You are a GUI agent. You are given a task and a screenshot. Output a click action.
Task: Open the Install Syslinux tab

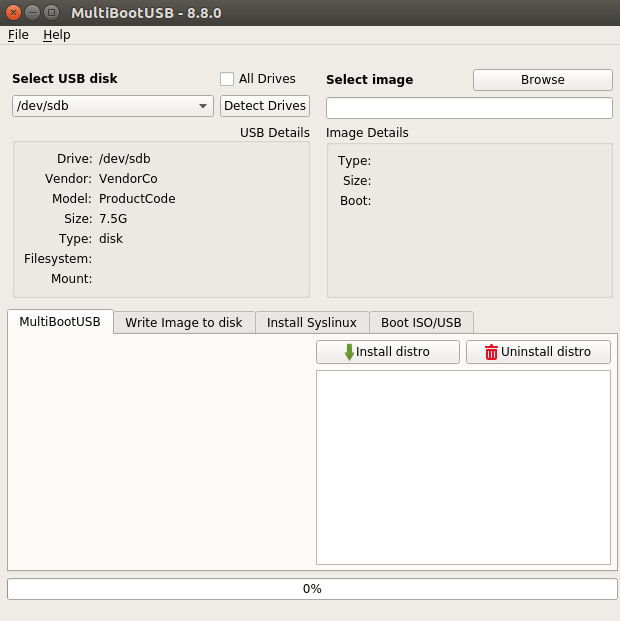(312, 323)
